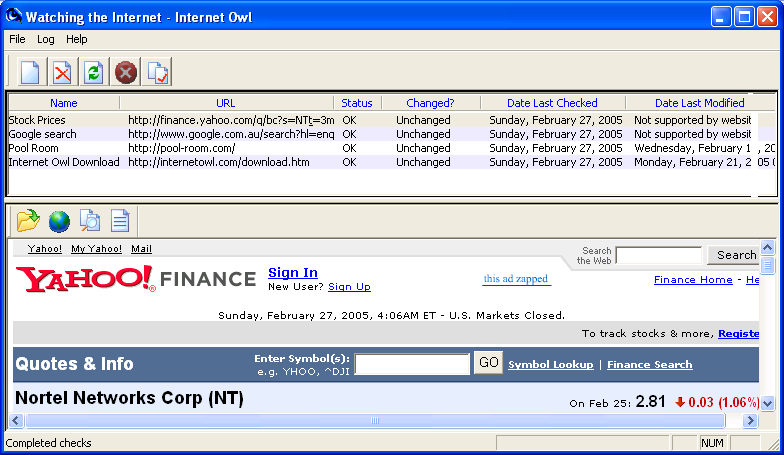This screenshot has width=784, height=455.
Task: Click the Nortel Networks Corp (NT) heading
Action: click(129, 398)
